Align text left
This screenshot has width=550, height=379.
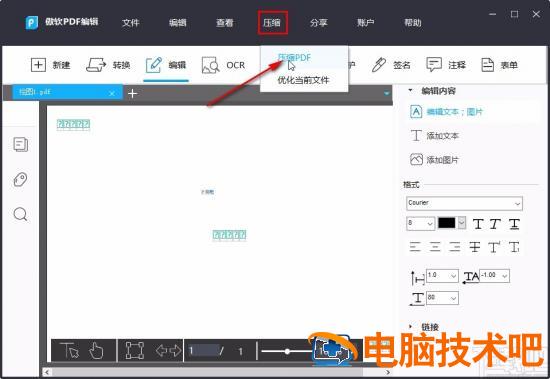pyautogui.click(x=415, y=247)
